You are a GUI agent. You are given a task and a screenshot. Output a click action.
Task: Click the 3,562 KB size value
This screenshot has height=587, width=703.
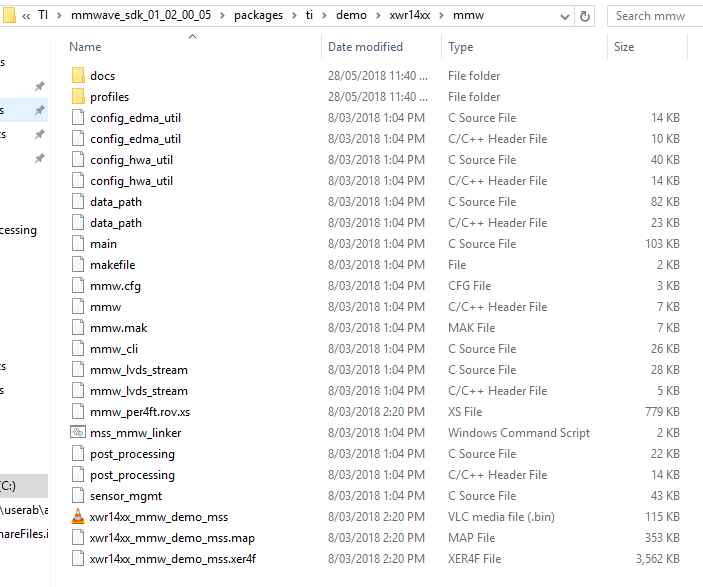point(658,559)
